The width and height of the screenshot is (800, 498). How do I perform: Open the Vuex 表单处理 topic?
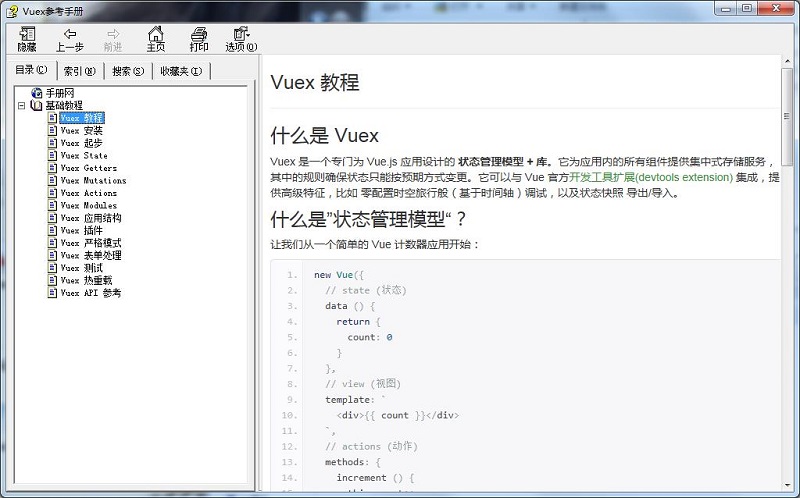pyautogui.click(x=91, y=255)
